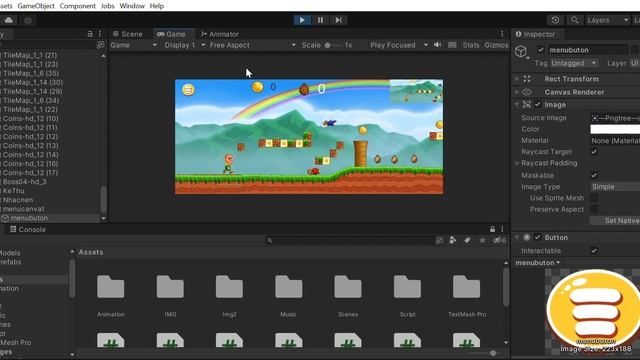Toggle the Game view shortcuts keyboard icon
This screenshot has width=640, height=360.
(452, 45)
